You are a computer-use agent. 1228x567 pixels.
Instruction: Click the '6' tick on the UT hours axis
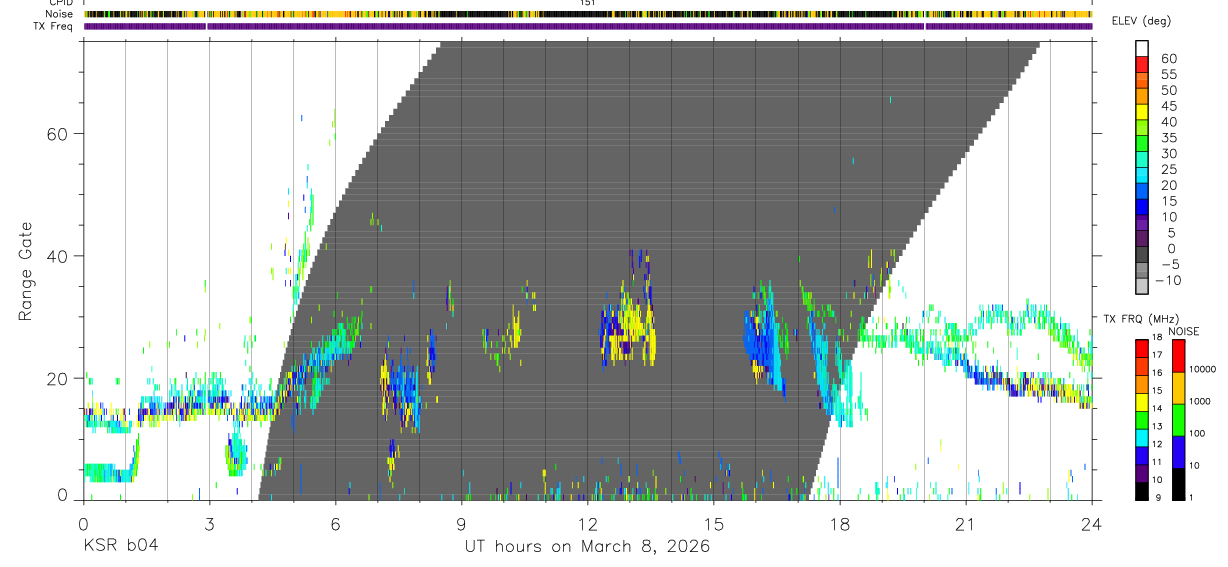pos(335,523)
